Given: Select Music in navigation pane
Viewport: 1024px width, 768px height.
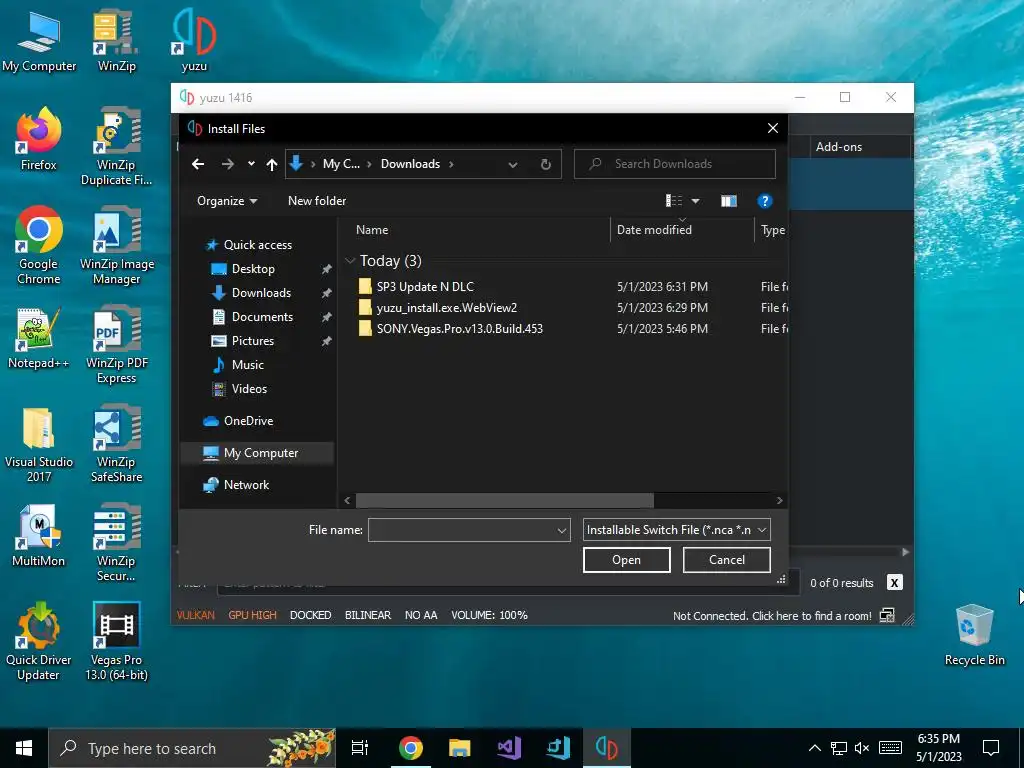Looking at the screenshot, I should [x=248, y=365].
